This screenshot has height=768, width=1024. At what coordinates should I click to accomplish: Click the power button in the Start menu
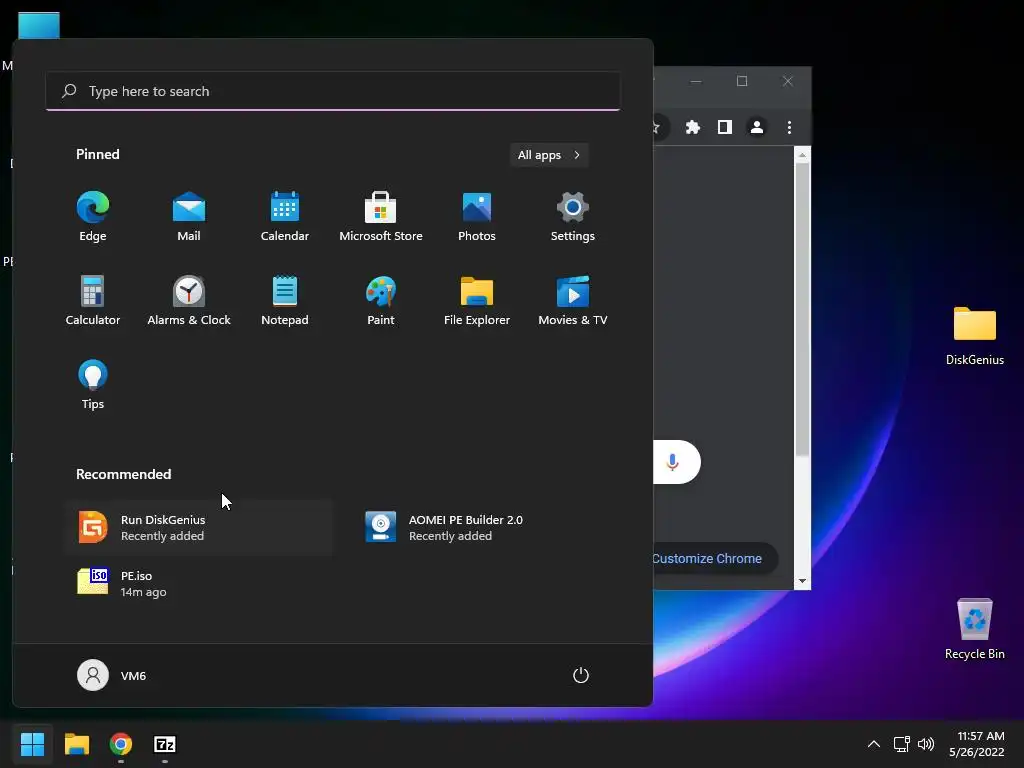[581, 675]
